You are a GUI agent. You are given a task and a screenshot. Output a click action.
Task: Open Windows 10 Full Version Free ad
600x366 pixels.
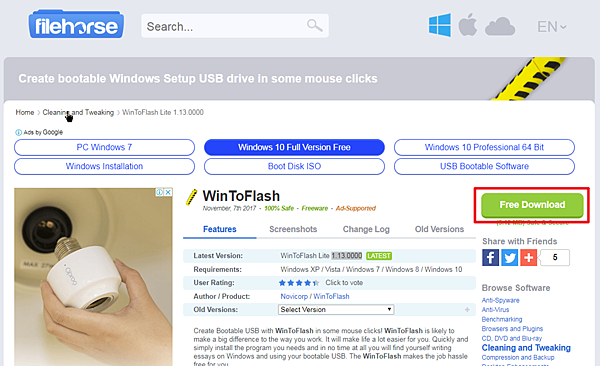click(x=294, y=147)
